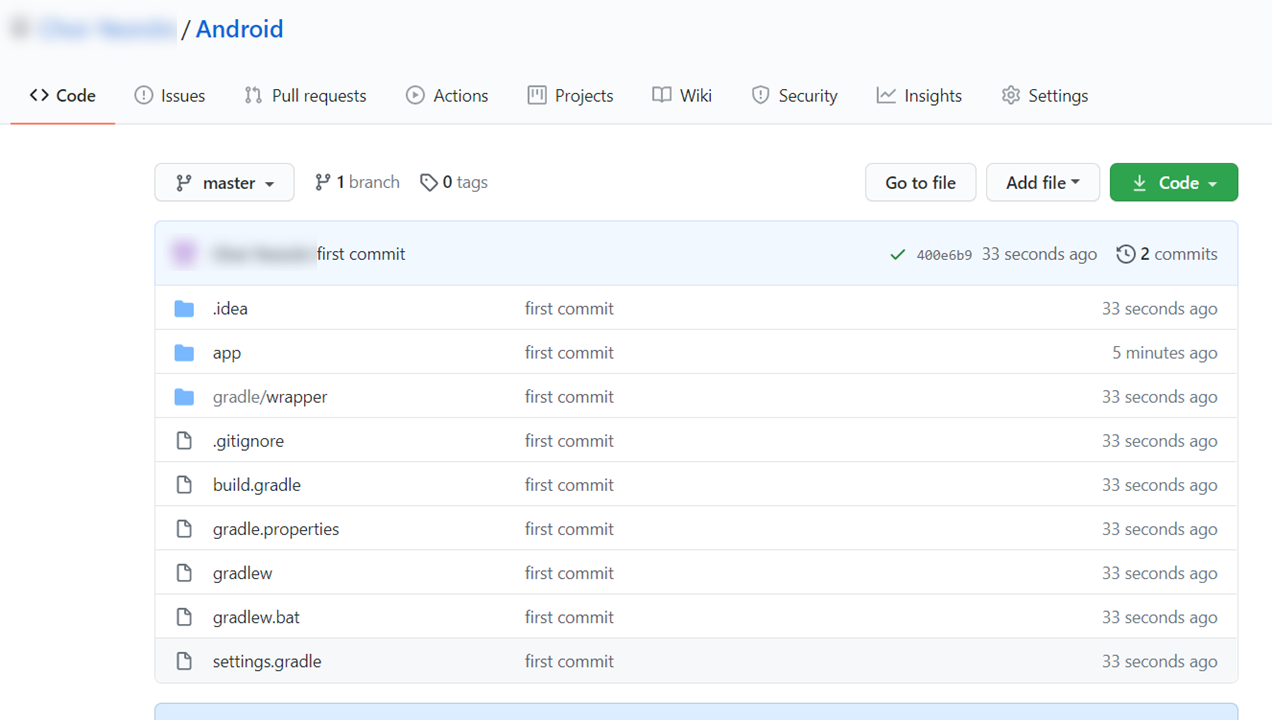Click the tag icon beside 0 tags
The width and height of the screenshot is (1272, 720).
tap(429, 182)
